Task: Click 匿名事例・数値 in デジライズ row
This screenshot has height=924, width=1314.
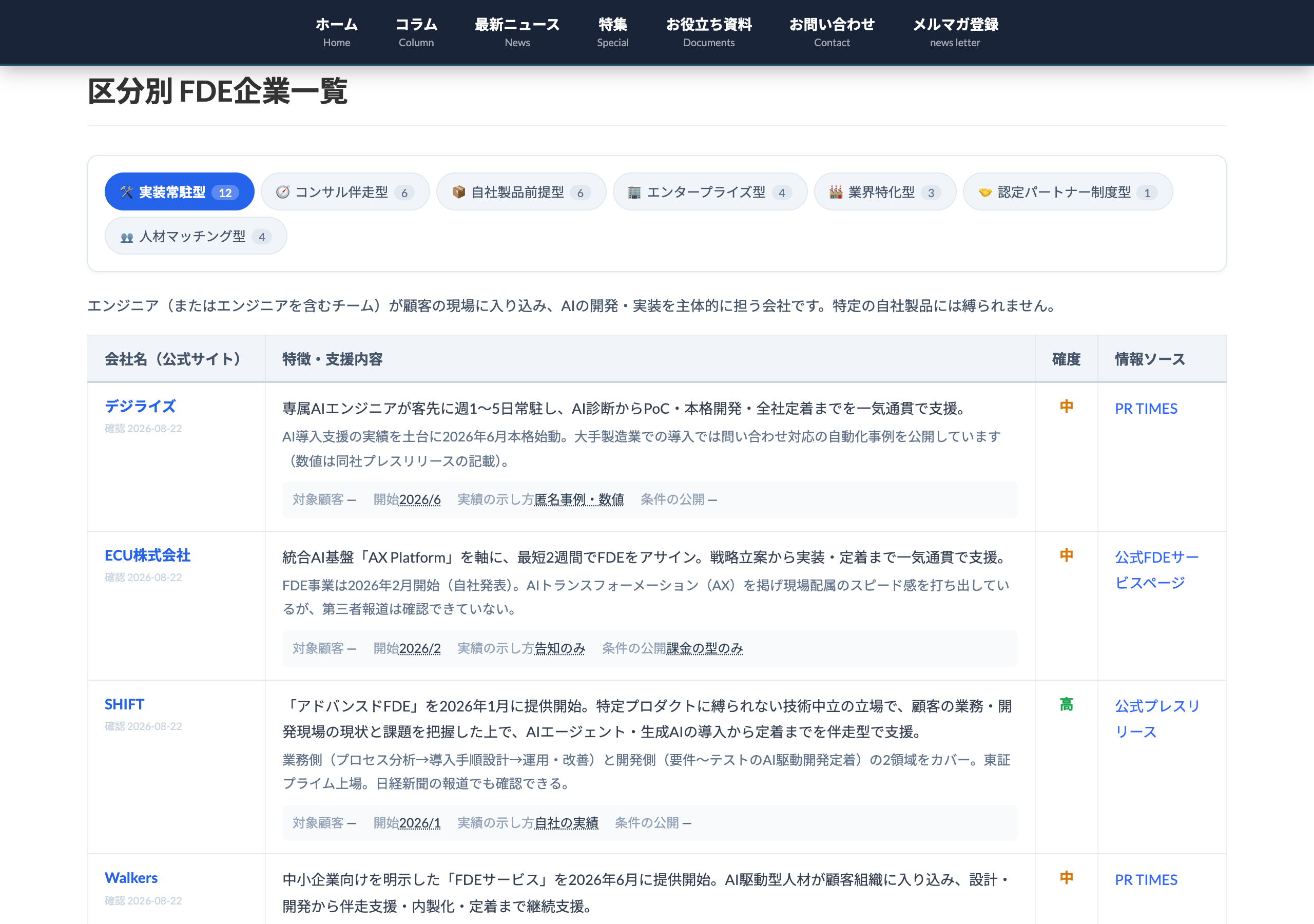Action: 578,500
